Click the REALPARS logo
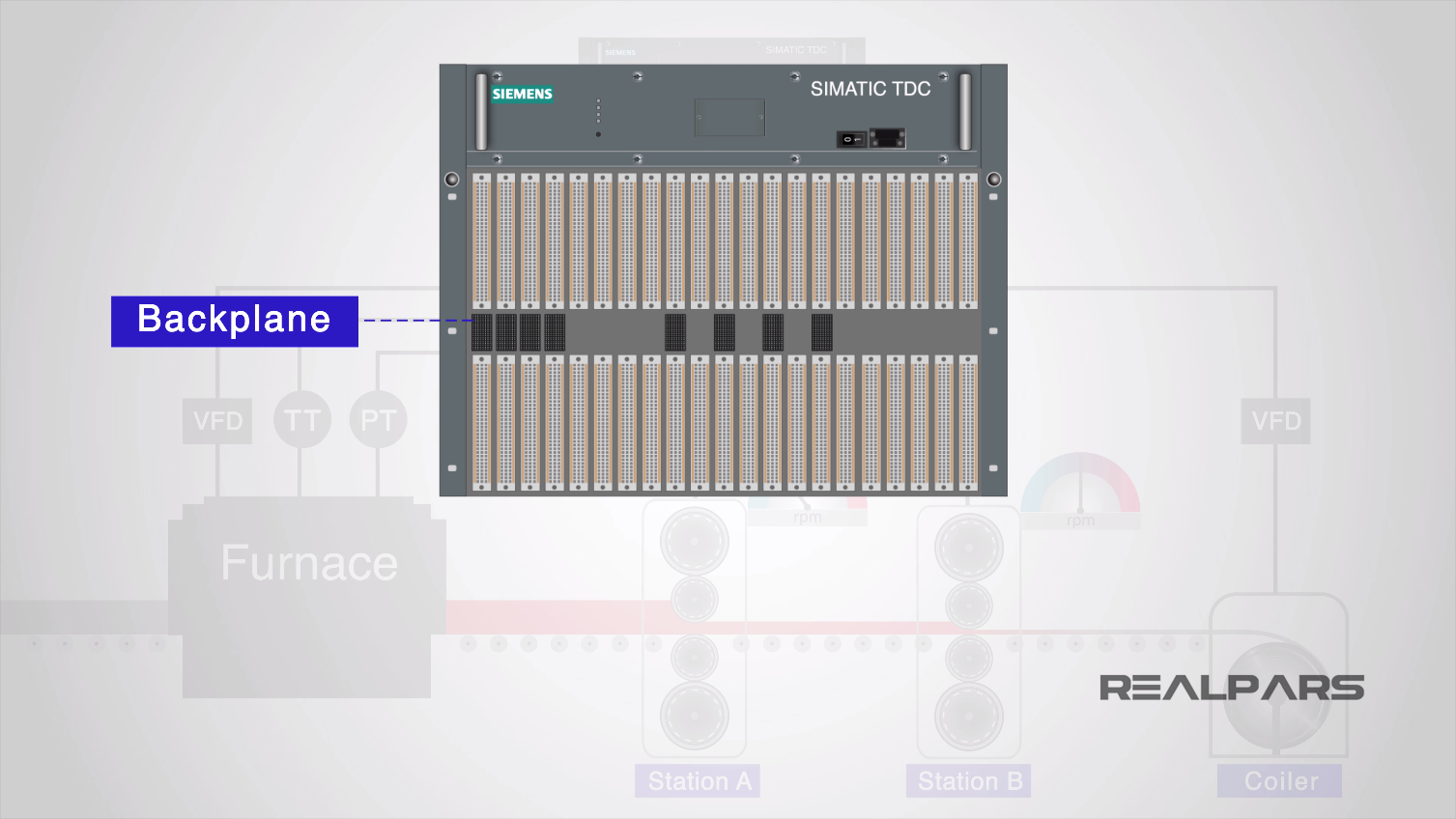 click(1231, 687)
